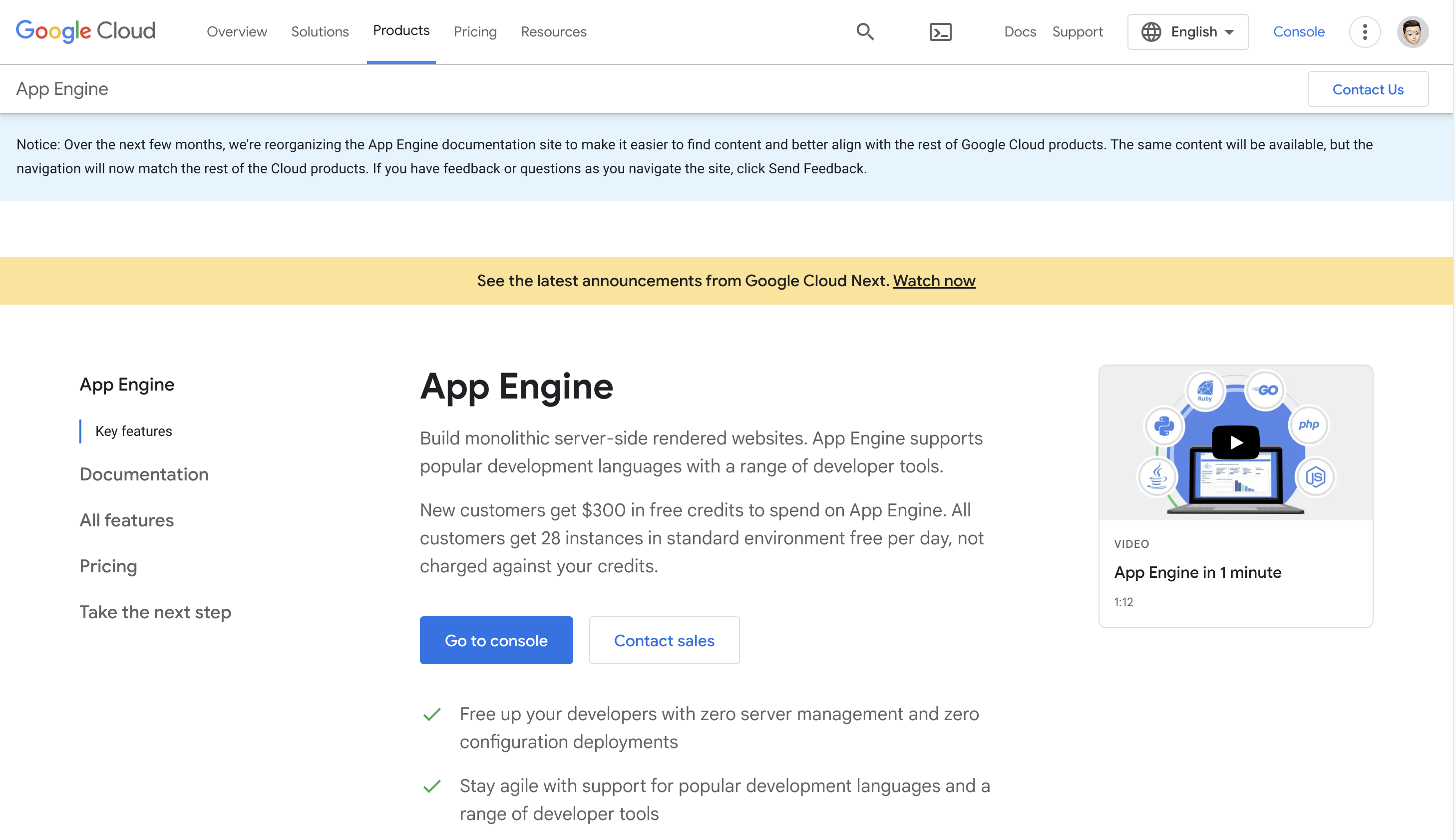The image size is (1456, 840).
Task: Click the three-dot more options icon
Action: pyautogui.click(x=1364, y=32)
